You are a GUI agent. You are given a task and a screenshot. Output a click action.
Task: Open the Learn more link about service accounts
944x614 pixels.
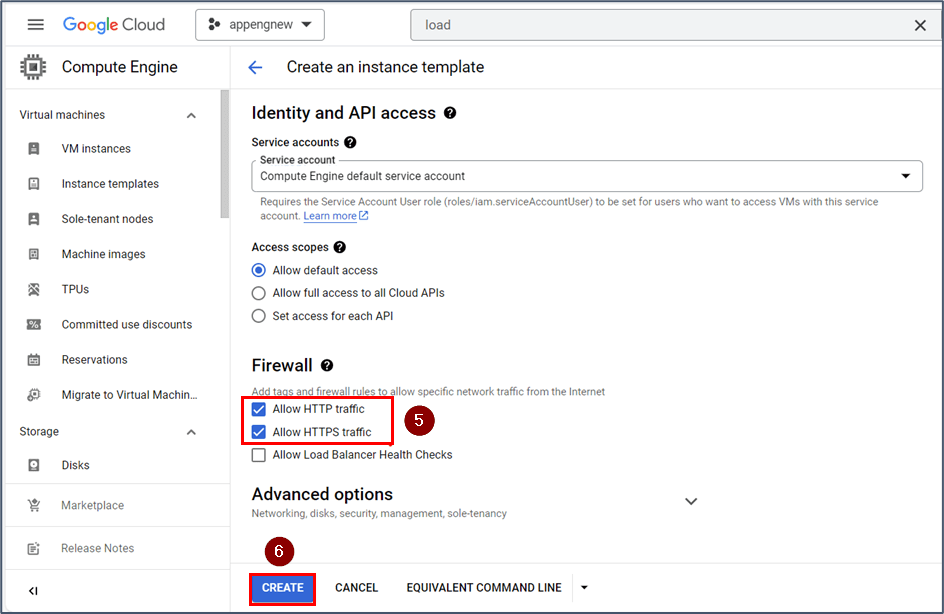pyautogui.click(x=331, y=215)
